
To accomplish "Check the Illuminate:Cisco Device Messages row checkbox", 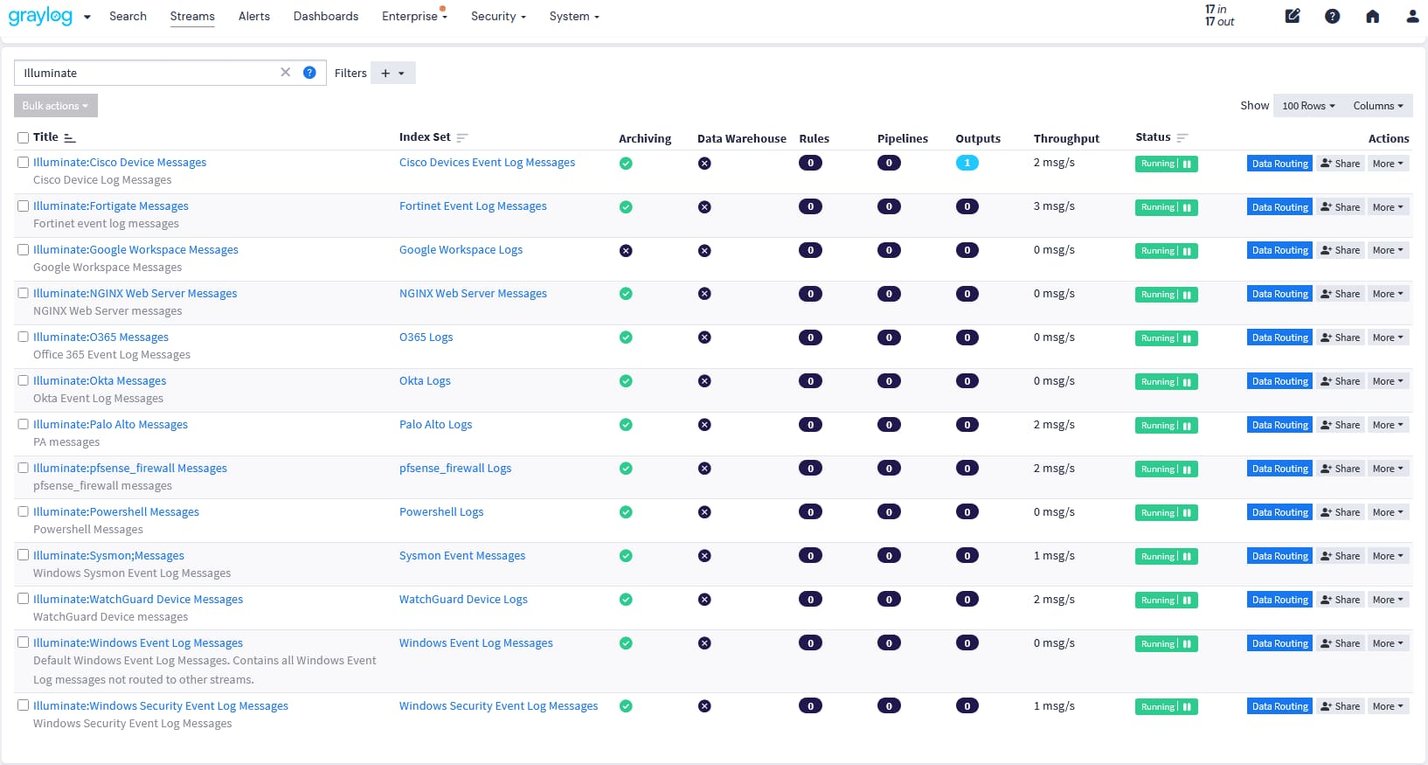I will (23, 162).
